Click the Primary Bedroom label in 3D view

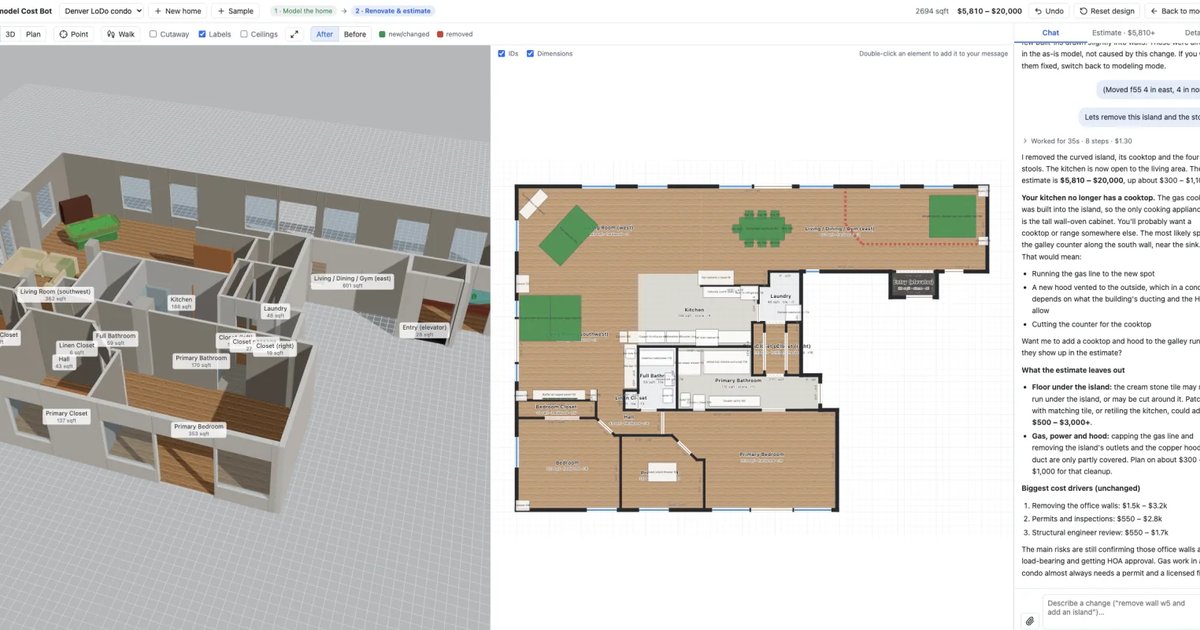pyautogui.click(x=199, y=430)
